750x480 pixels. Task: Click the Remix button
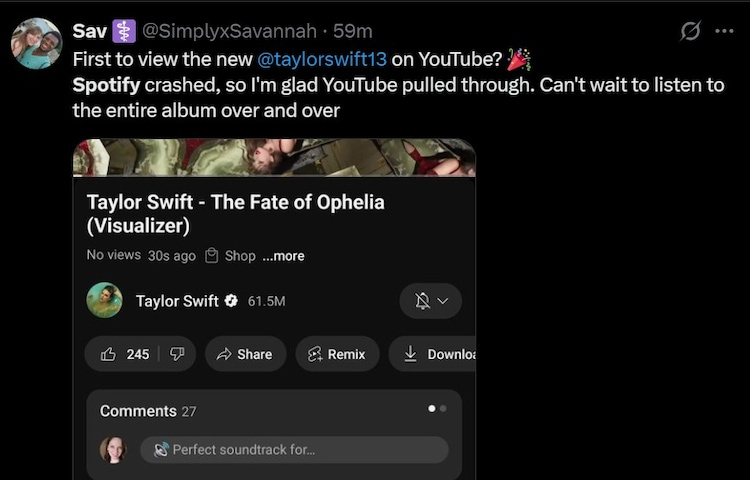(x=336, y=354)
